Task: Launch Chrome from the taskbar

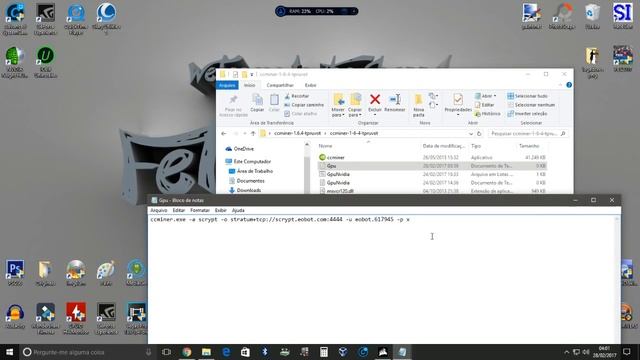Action: (187, 352)
